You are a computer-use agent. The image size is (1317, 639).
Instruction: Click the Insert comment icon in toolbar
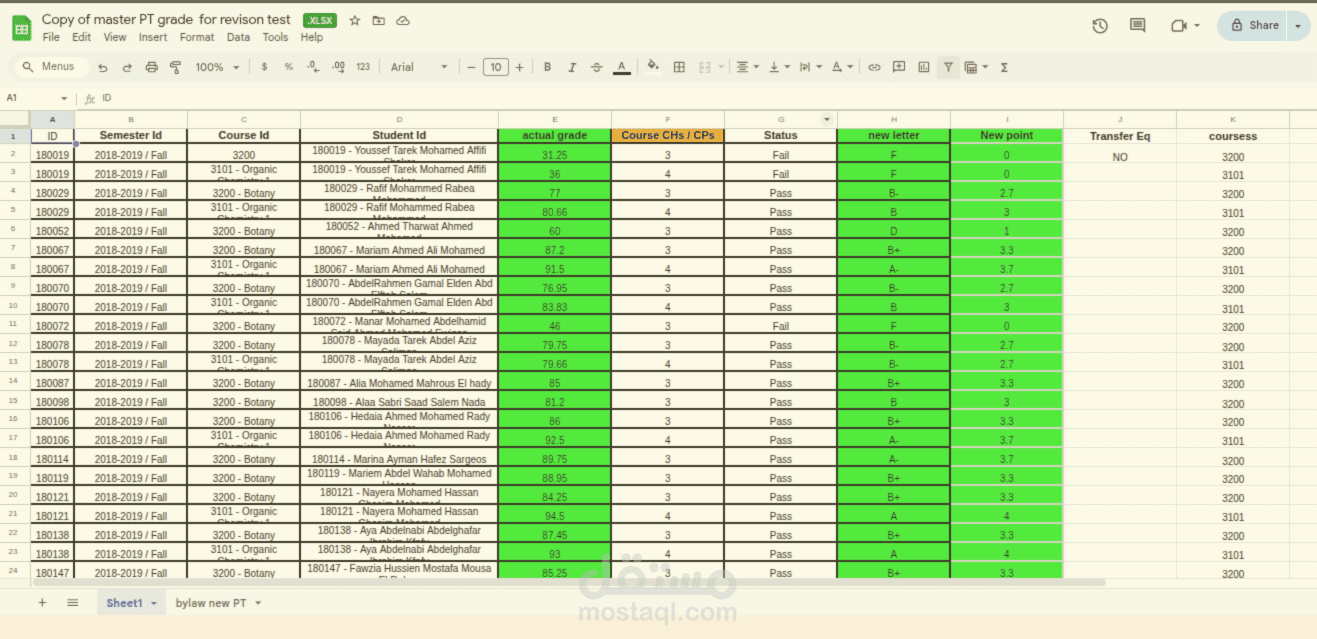[899, 67]
